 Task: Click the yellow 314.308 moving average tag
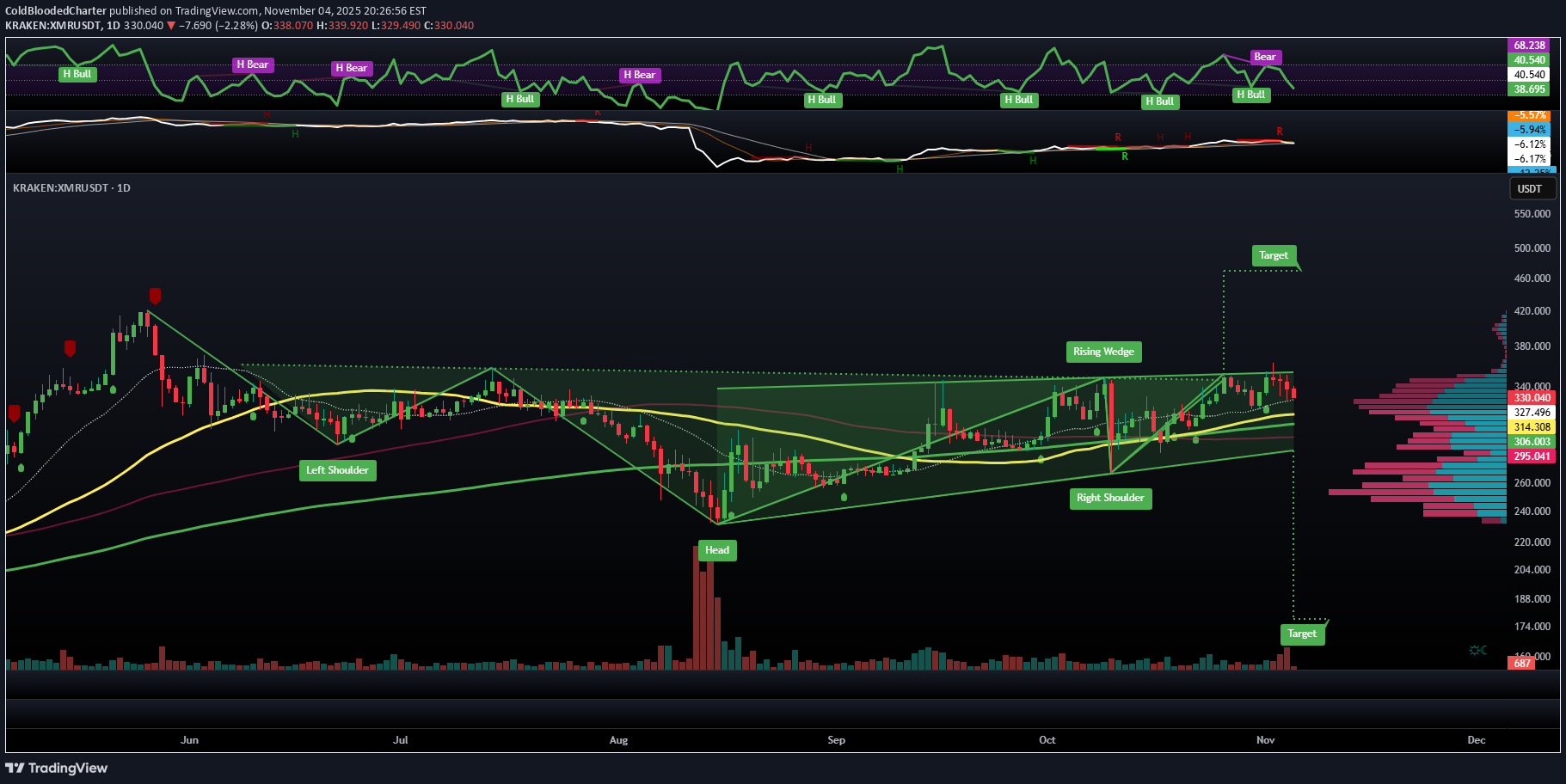1532,427
